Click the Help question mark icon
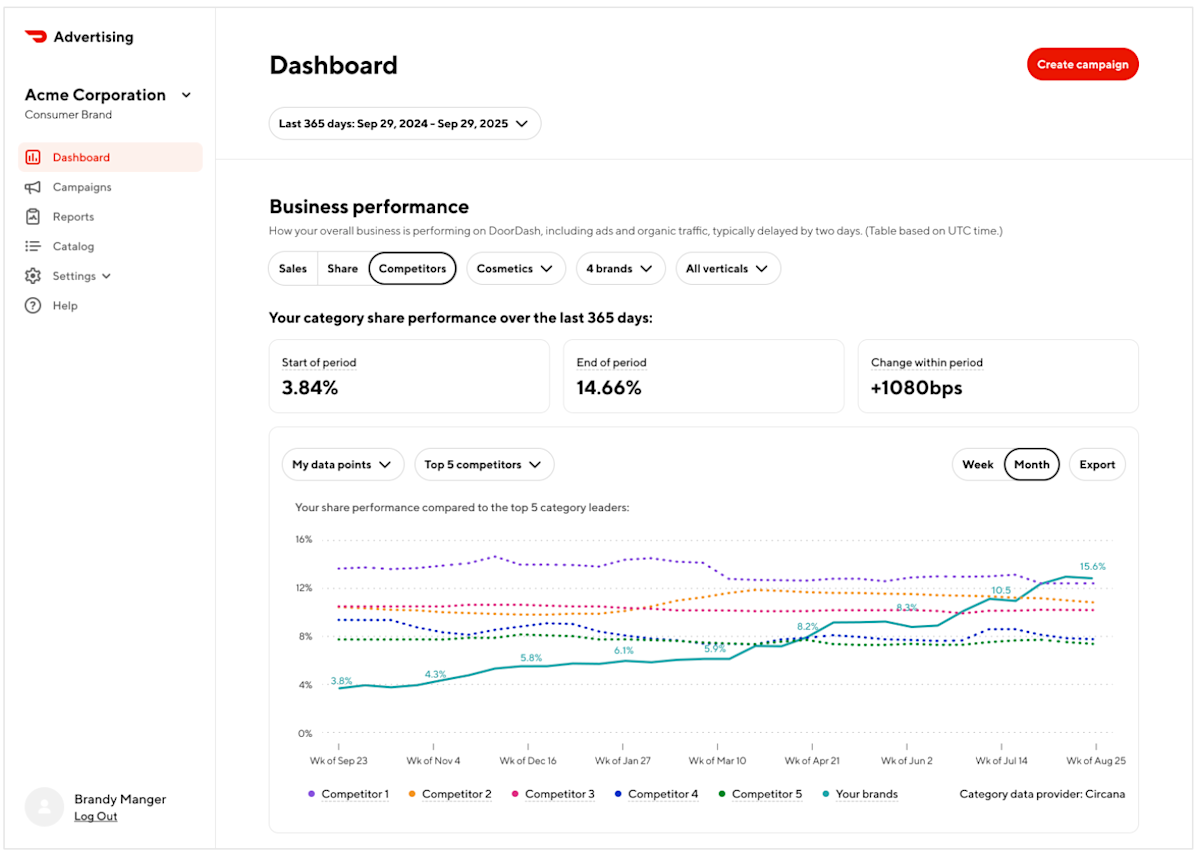Screen dimensions: 1200x857 pos(34,305)
